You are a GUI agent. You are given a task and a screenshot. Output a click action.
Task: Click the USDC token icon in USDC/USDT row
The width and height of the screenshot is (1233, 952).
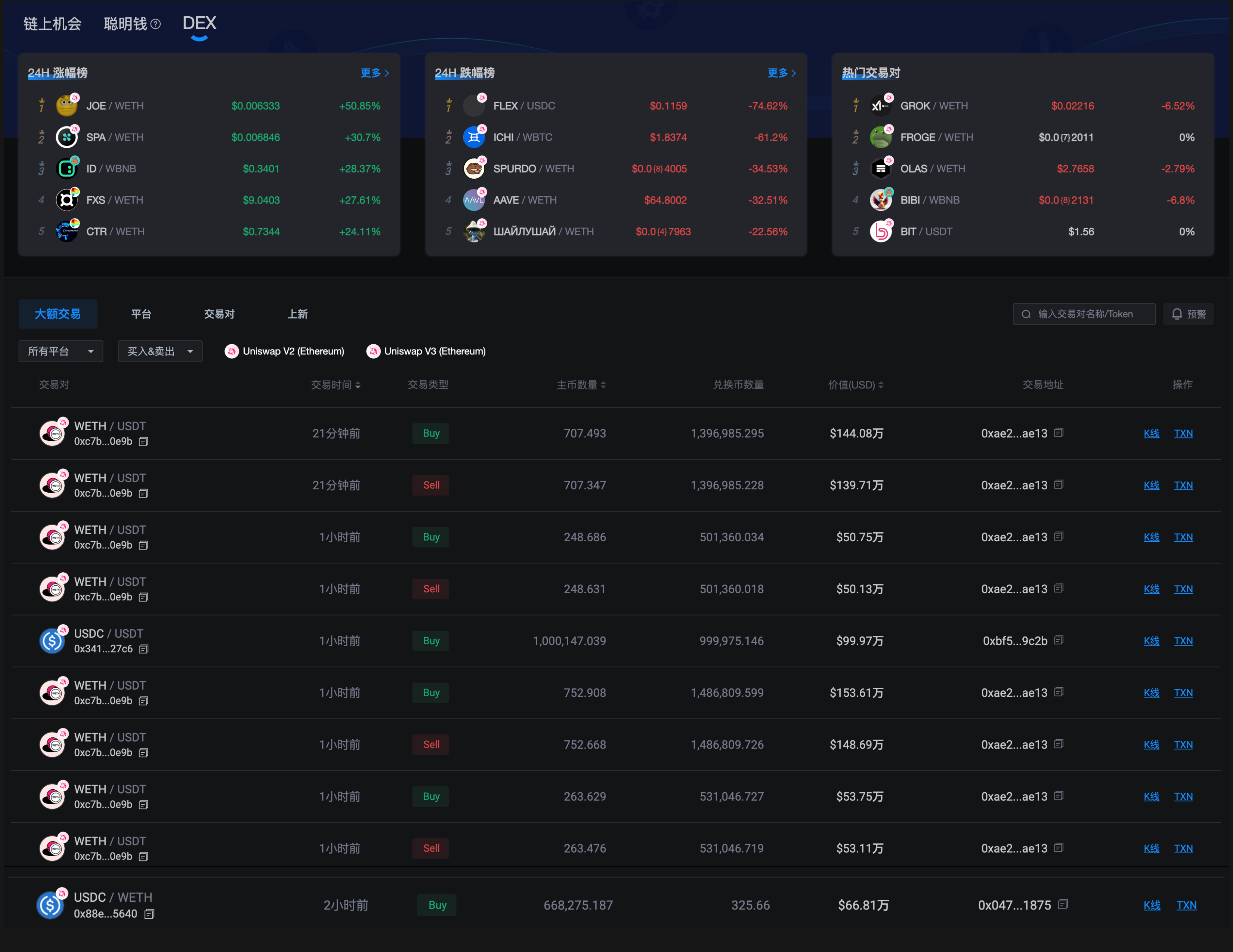[53, 640]
